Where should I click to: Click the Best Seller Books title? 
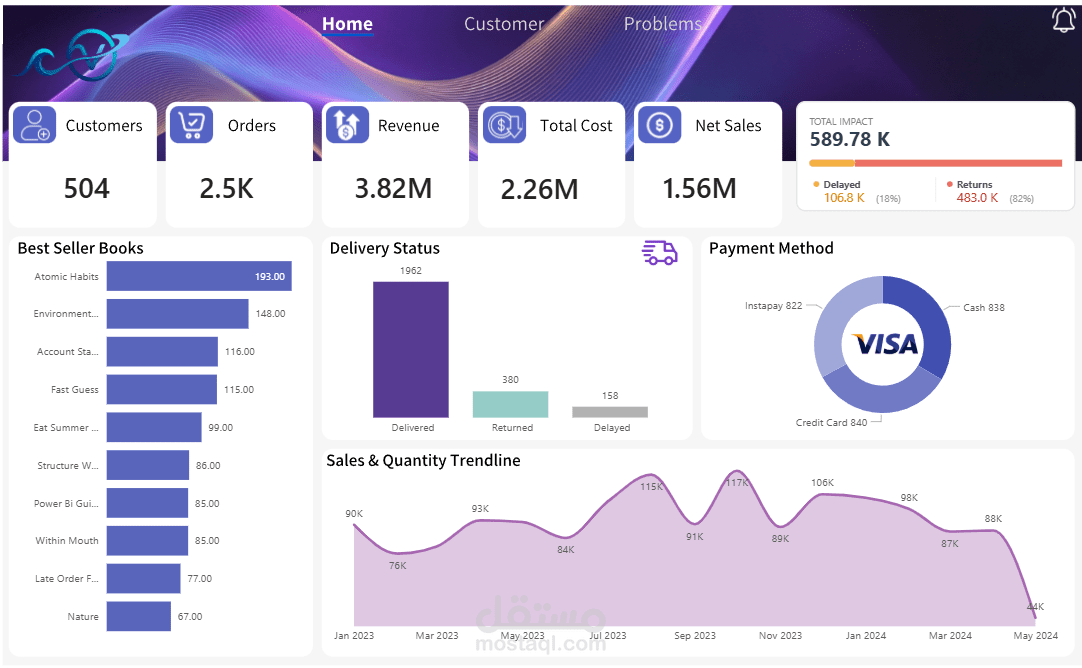pyautogui.click(x=81, y=248)
